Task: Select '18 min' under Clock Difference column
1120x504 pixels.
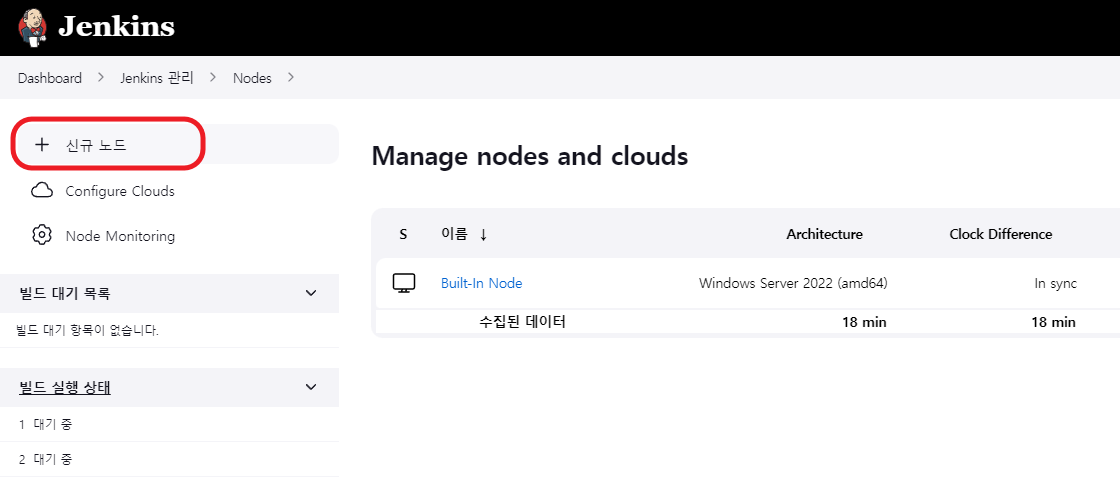Action: pos(1053,322)
